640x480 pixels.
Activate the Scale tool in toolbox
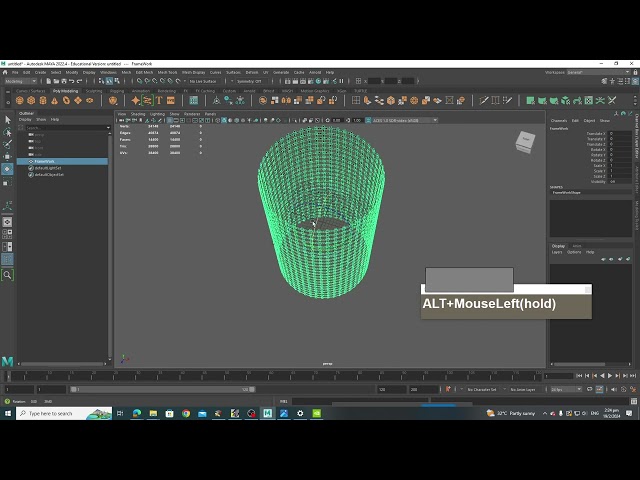point(8,182)
